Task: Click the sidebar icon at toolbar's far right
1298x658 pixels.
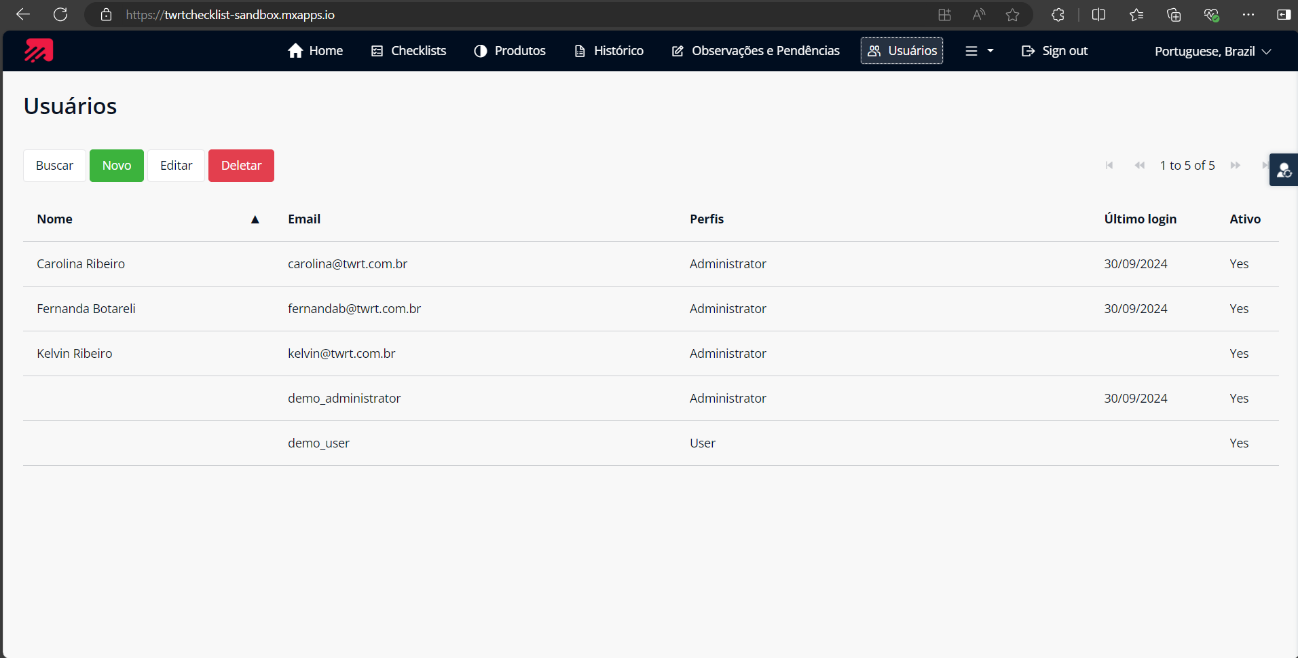Action: [x=1284, y=15]
